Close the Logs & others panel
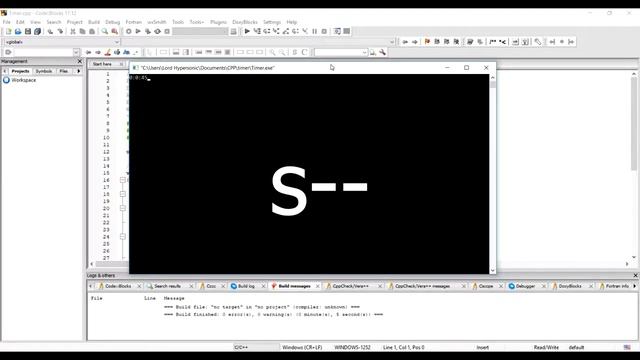 635,276
